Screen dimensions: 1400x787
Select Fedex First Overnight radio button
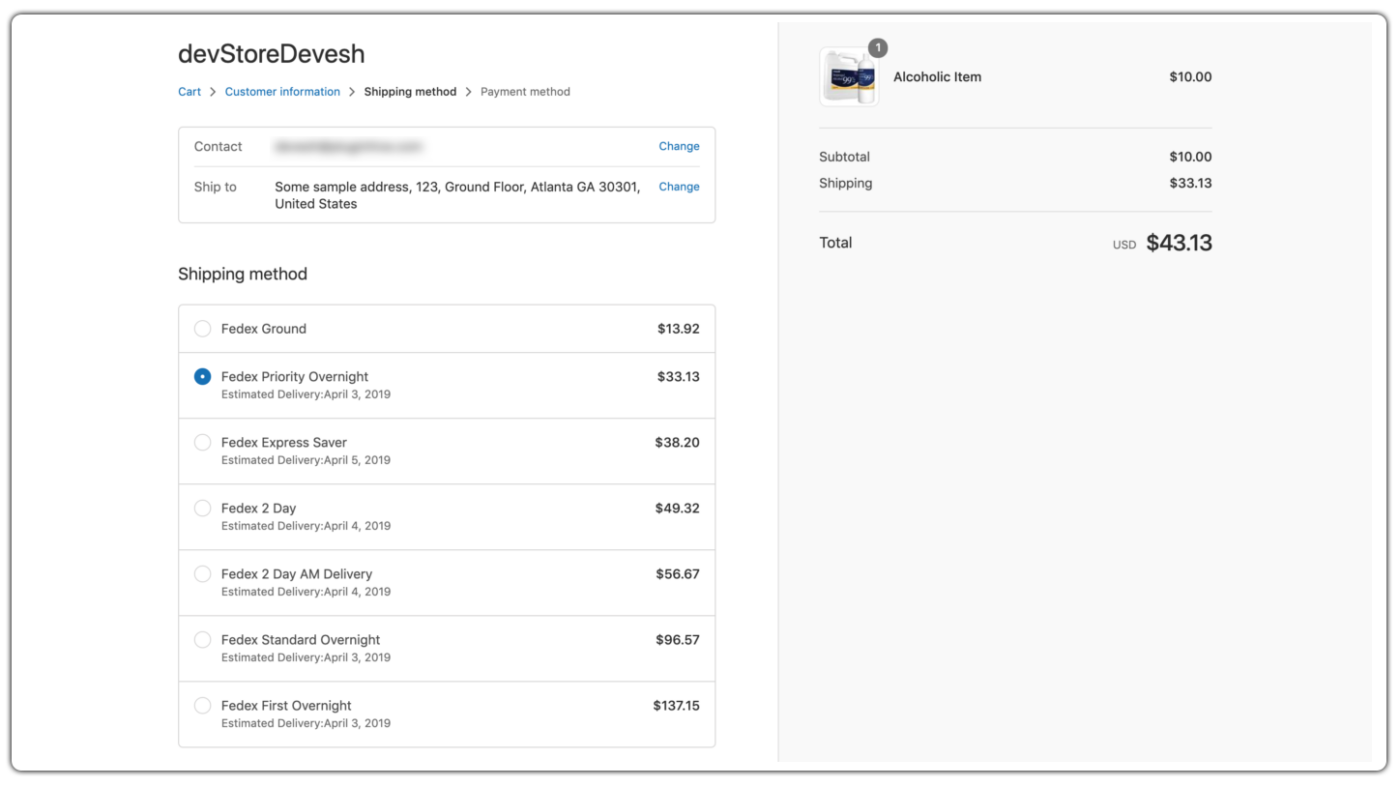202,706
